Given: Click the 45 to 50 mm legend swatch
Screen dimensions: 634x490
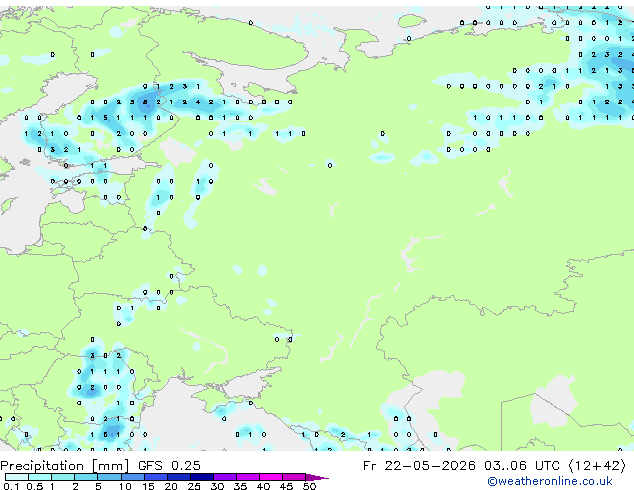Looking at the screenshot, I should [294, 477].
